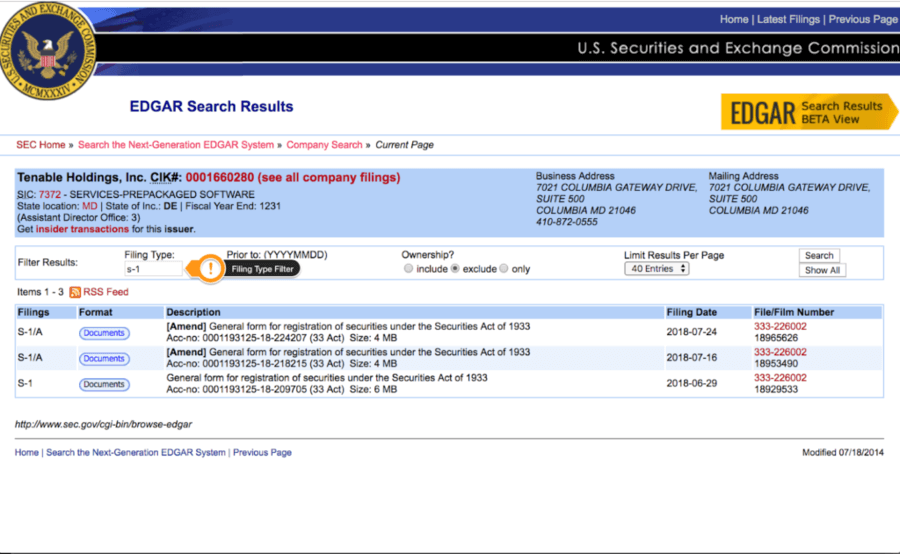Select film number 18965626
This screenshot has height=554, width=900.
click(775, 338)
